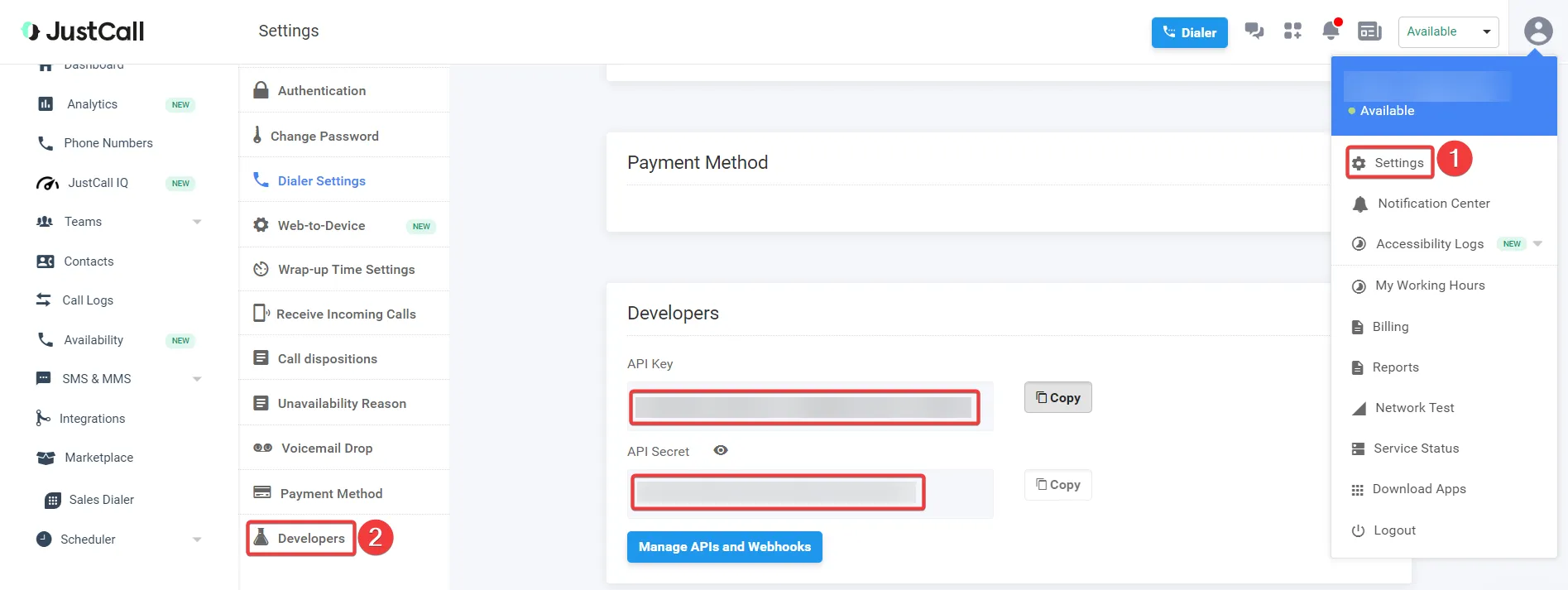The image size is (1568, 590).
Task: Click the API Key value field
Action: click(x=804, y=408)
